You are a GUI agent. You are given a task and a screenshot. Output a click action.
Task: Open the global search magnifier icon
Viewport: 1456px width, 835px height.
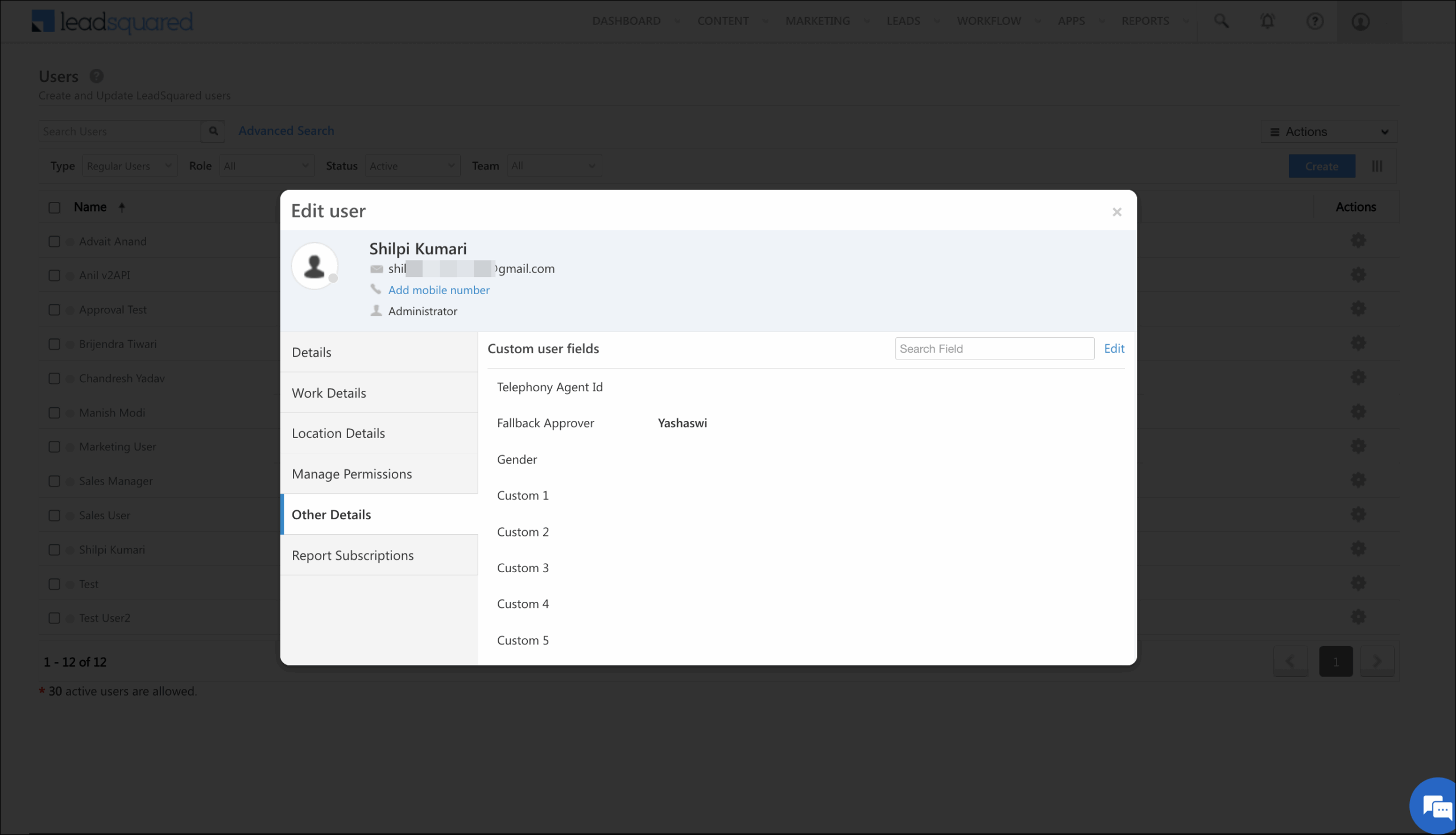point(1222,21)
